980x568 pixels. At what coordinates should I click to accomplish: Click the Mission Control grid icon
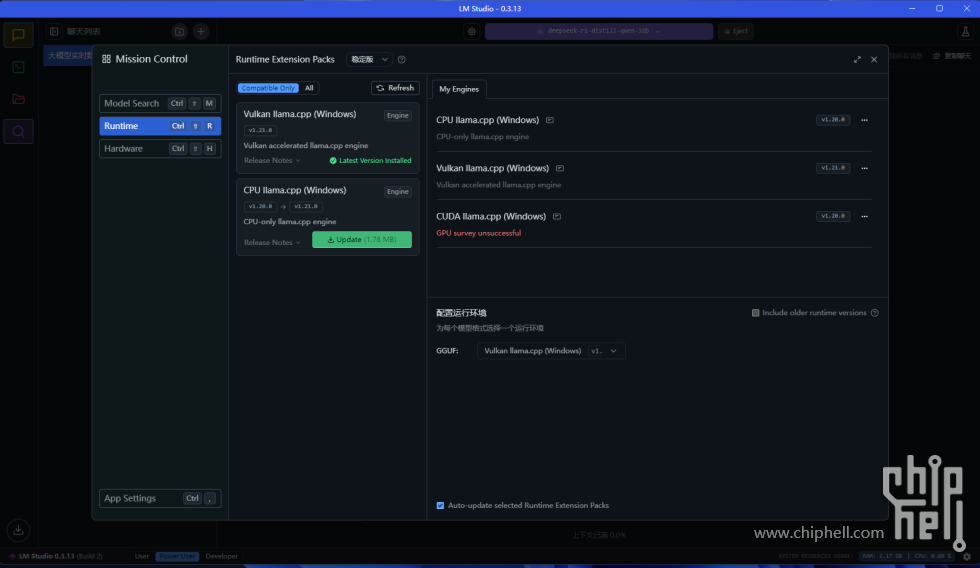[x=106, y=59]
